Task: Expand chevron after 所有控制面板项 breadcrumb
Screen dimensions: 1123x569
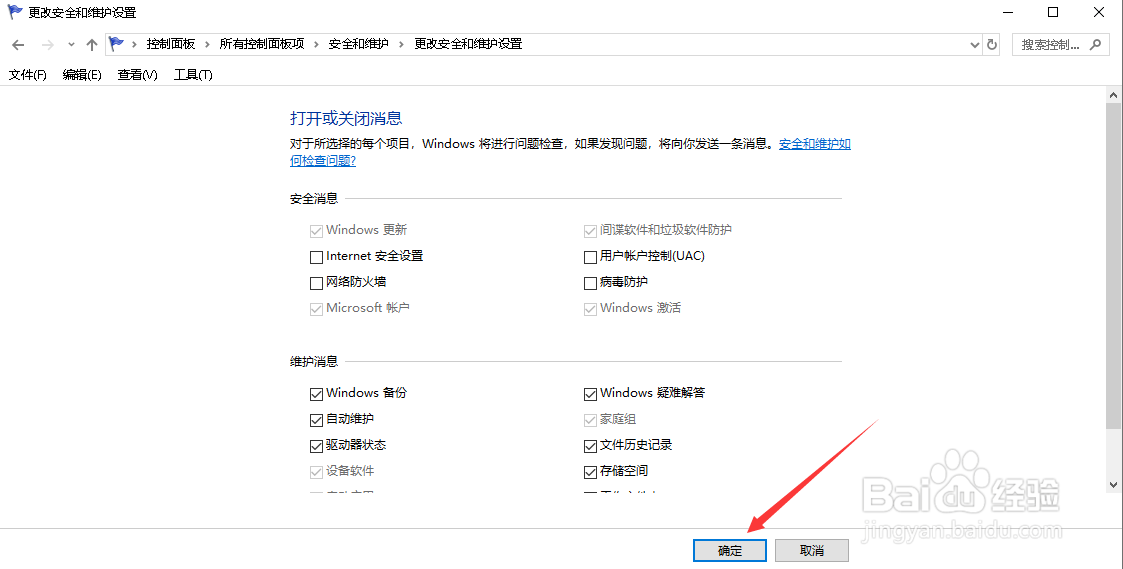Action: (316, 44)
